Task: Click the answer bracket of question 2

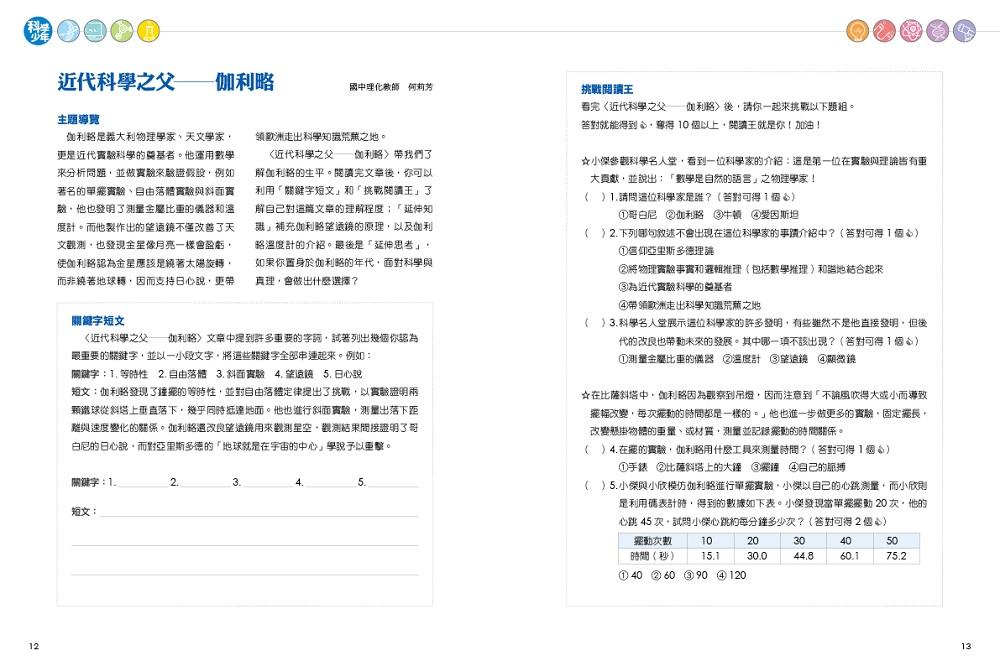Action: click(x=595, y=233)
